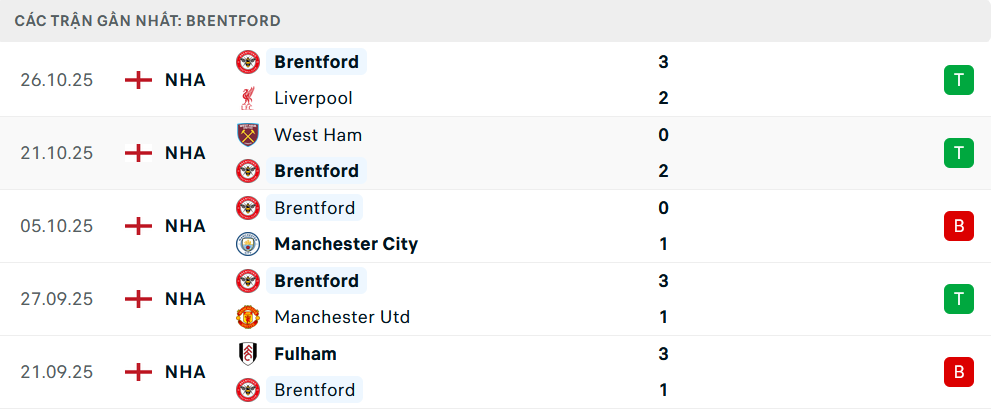The height and width of the screenshot is (411, 992).
Task: Click red B badge for Manchester City match
Action: (x=958, y=226)
